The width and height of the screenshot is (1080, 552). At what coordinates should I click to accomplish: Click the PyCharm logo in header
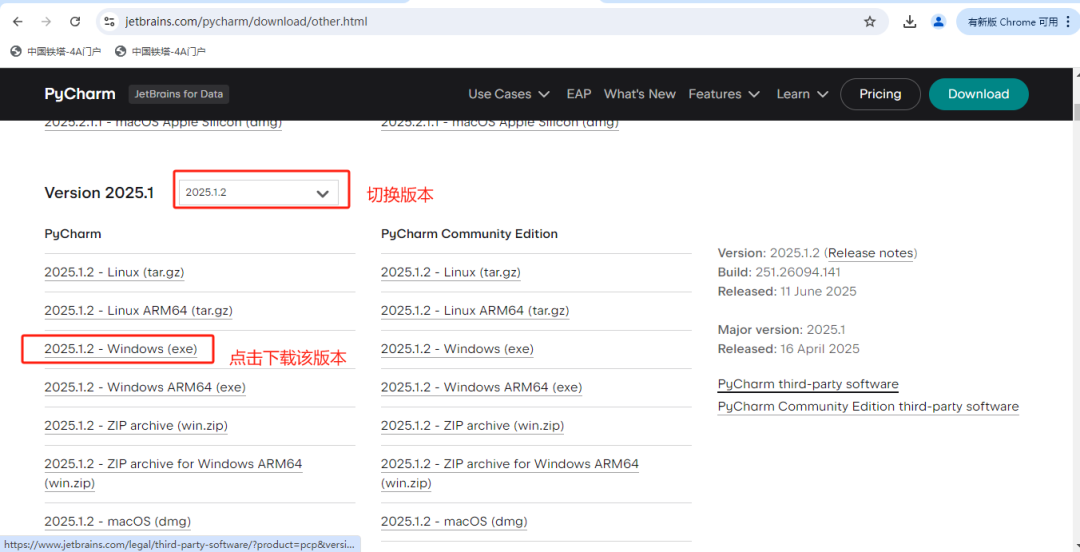tap(81, 94)
